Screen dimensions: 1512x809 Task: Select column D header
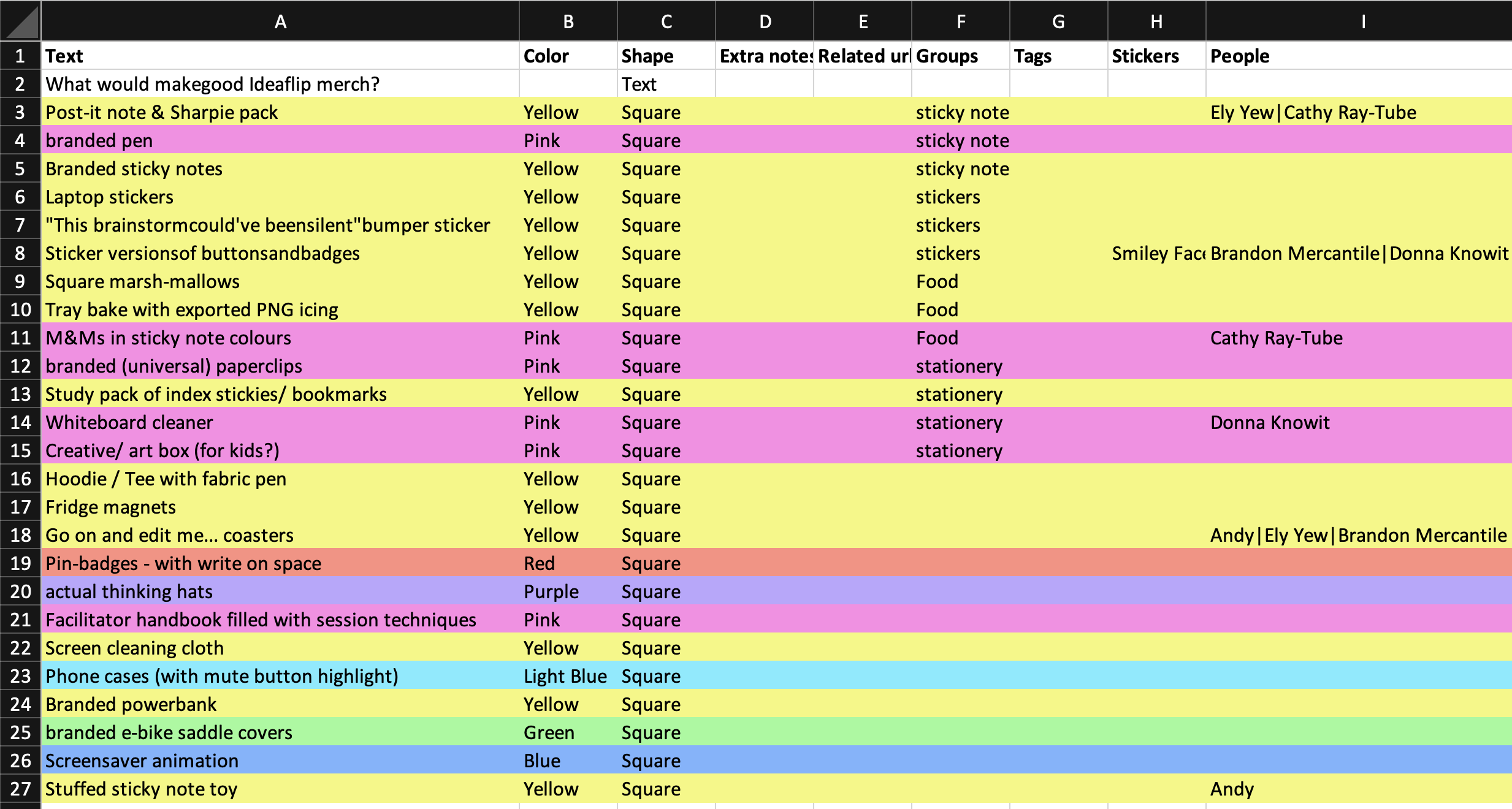coord(765,21)
